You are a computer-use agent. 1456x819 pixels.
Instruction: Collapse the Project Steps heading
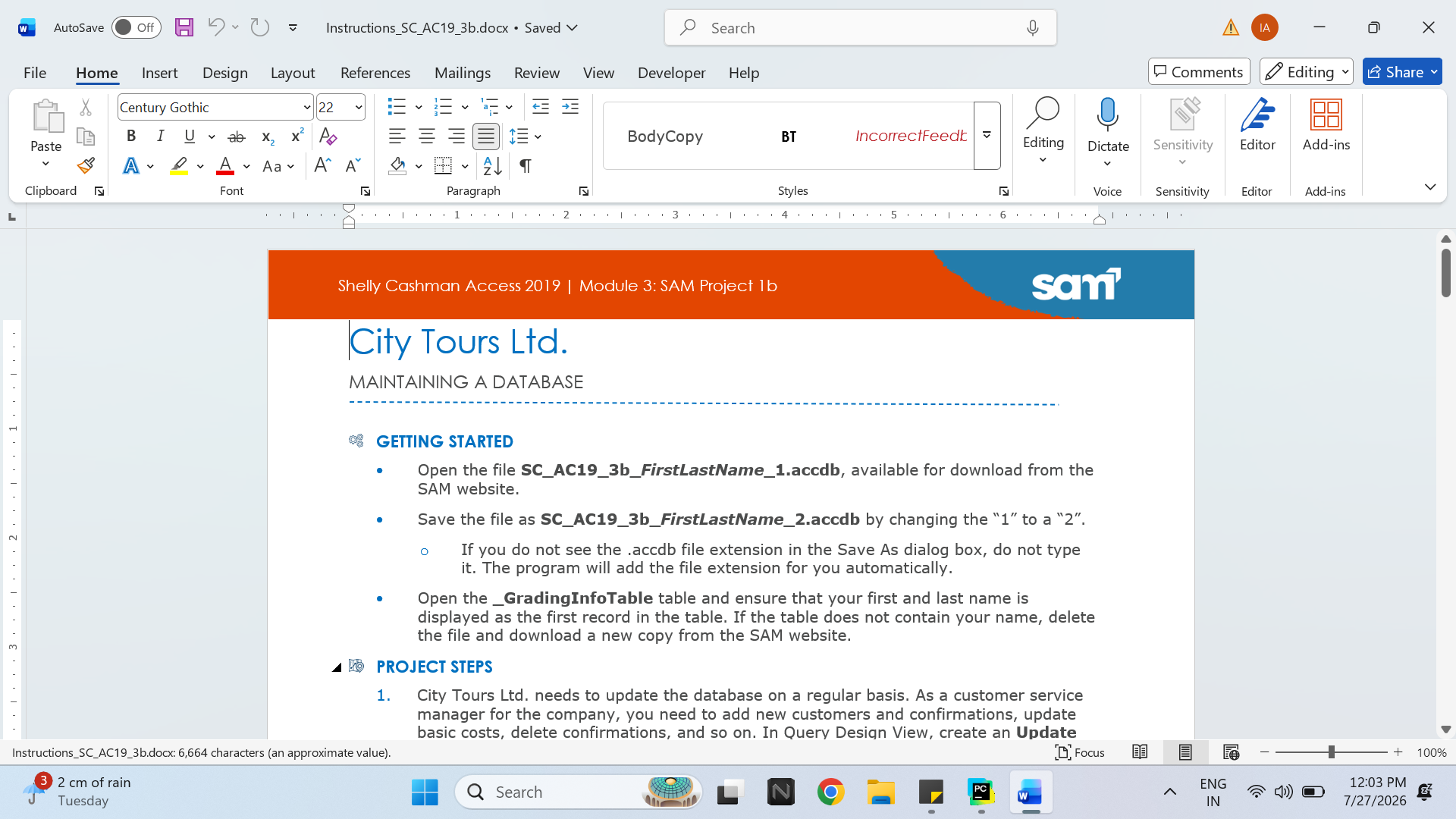(337, 667)
